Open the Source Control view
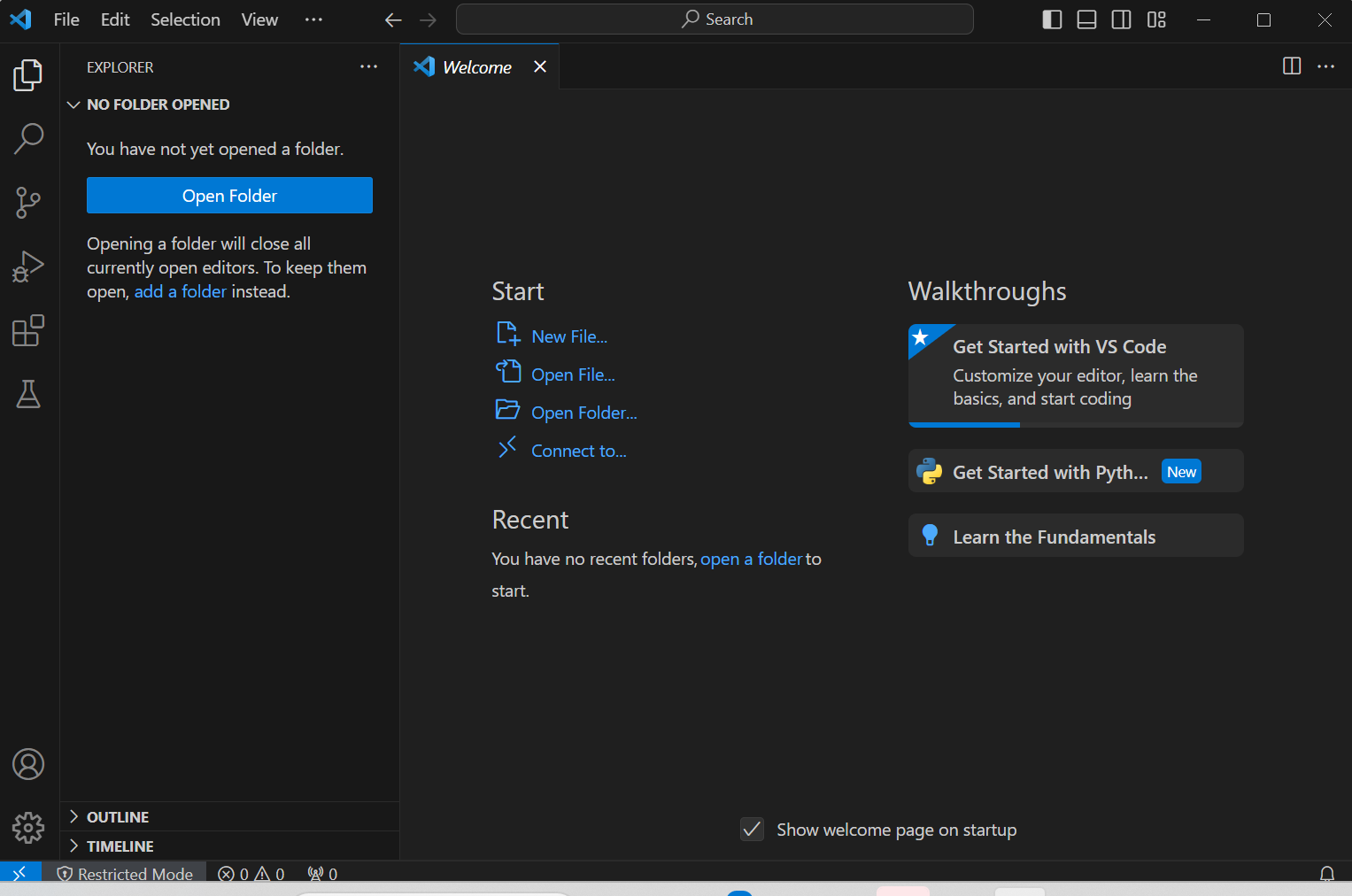Screen dimensions: 1352x896 [28, 203]
